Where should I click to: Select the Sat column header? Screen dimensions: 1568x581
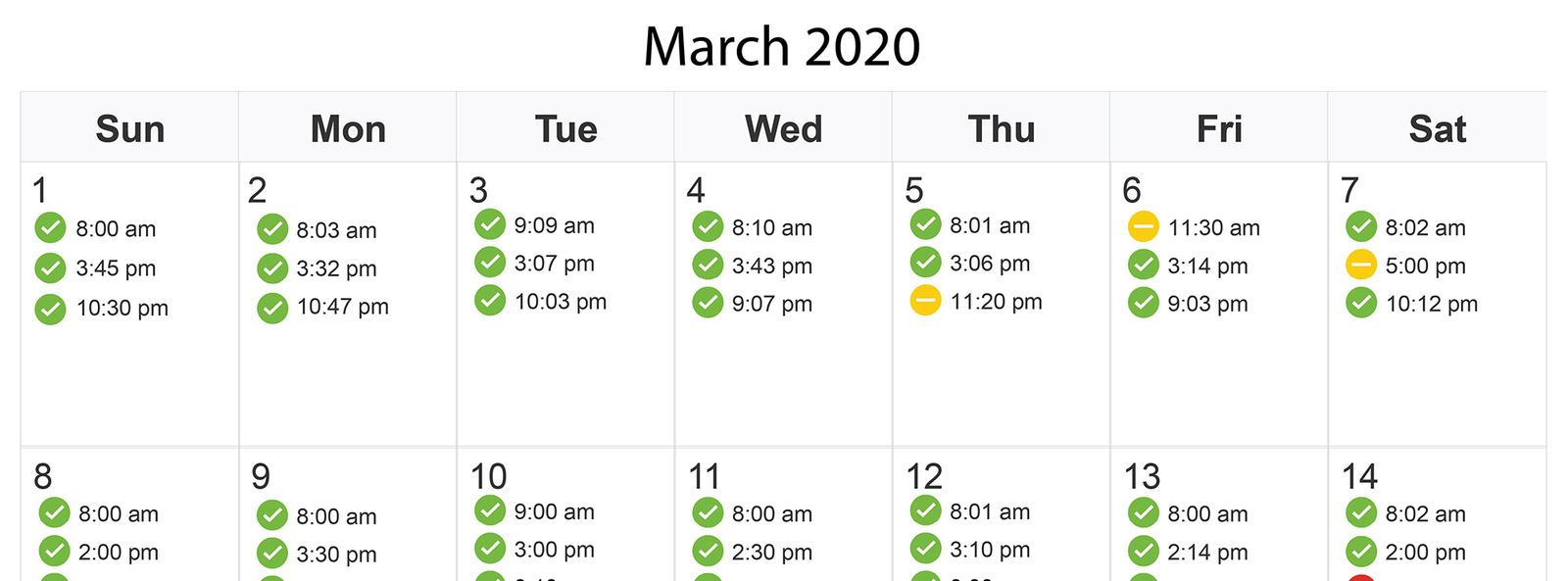tap(1437, 128)
